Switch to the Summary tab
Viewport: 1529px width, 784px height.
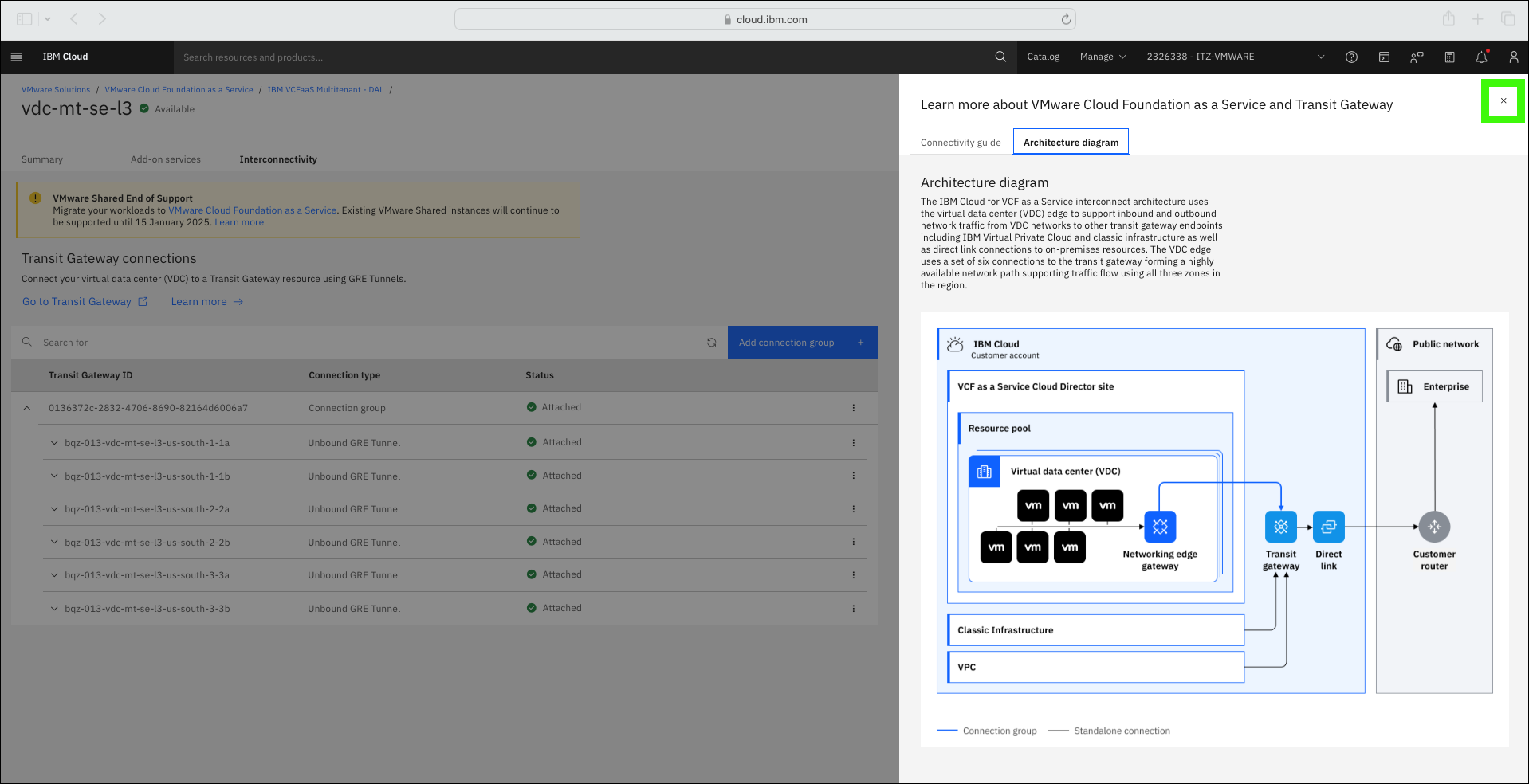pos(42,159)
